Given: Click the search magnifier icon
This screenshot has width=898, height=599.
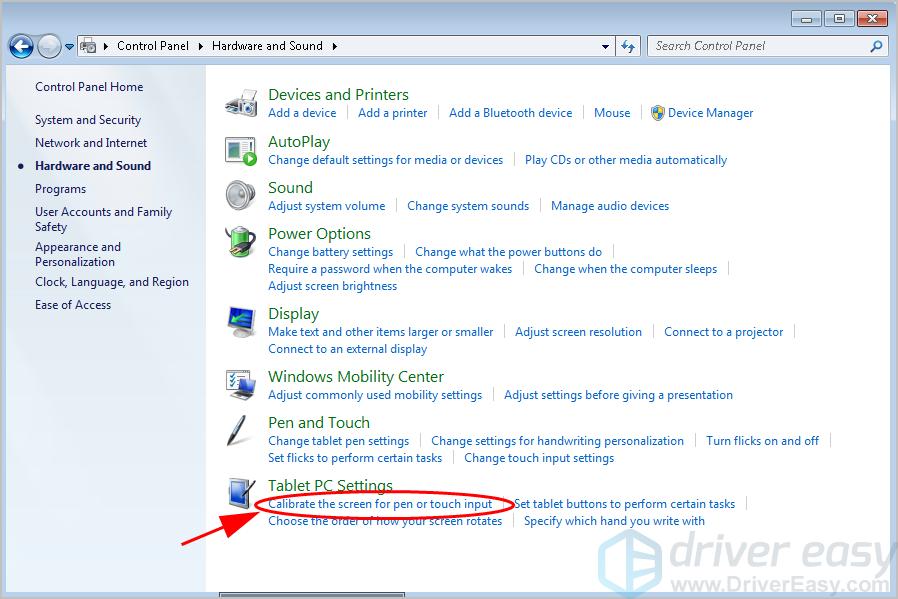Looking at the screenshot, I should click(876, 46).
